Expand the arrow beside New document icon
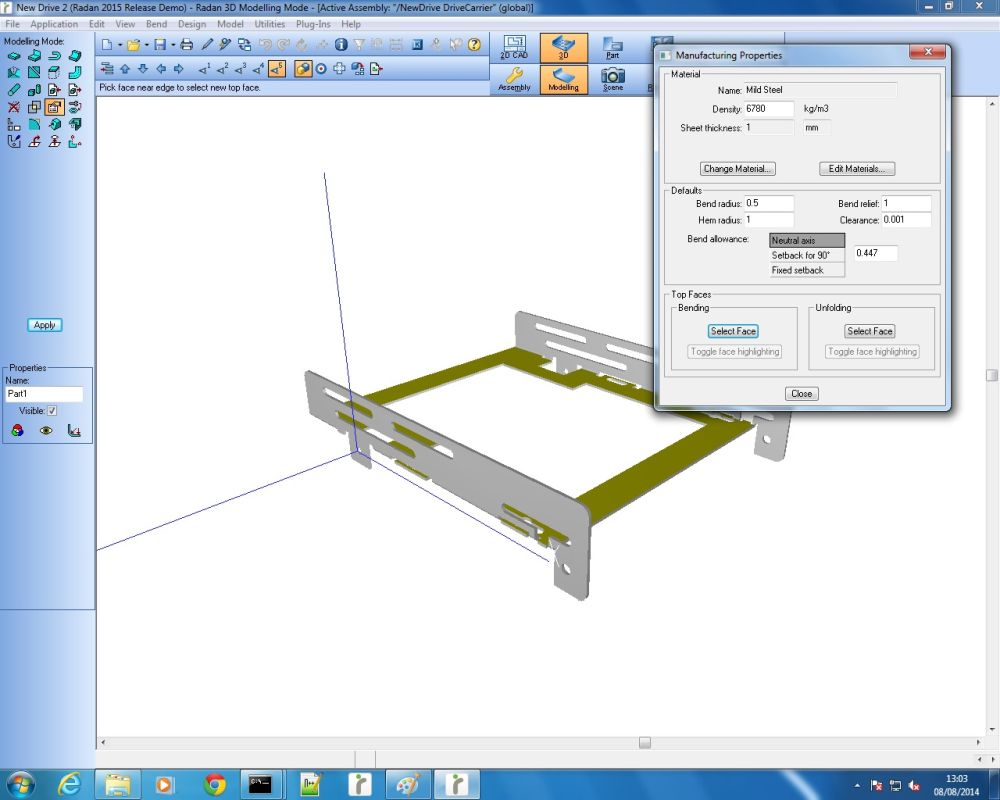Screen dimensions: 1000x800 pos(119,45)
